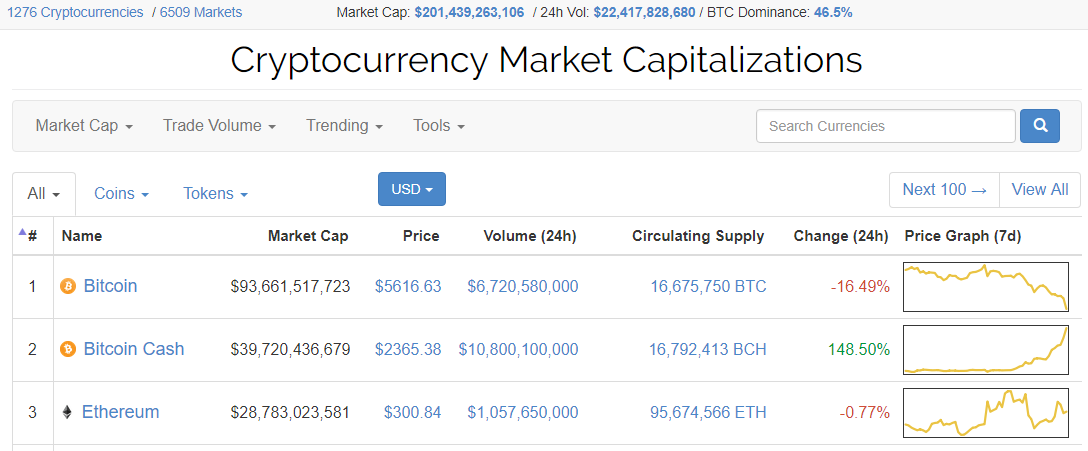
Task: Open Ethereum 7-day price graph
Action: click(985, 413)
